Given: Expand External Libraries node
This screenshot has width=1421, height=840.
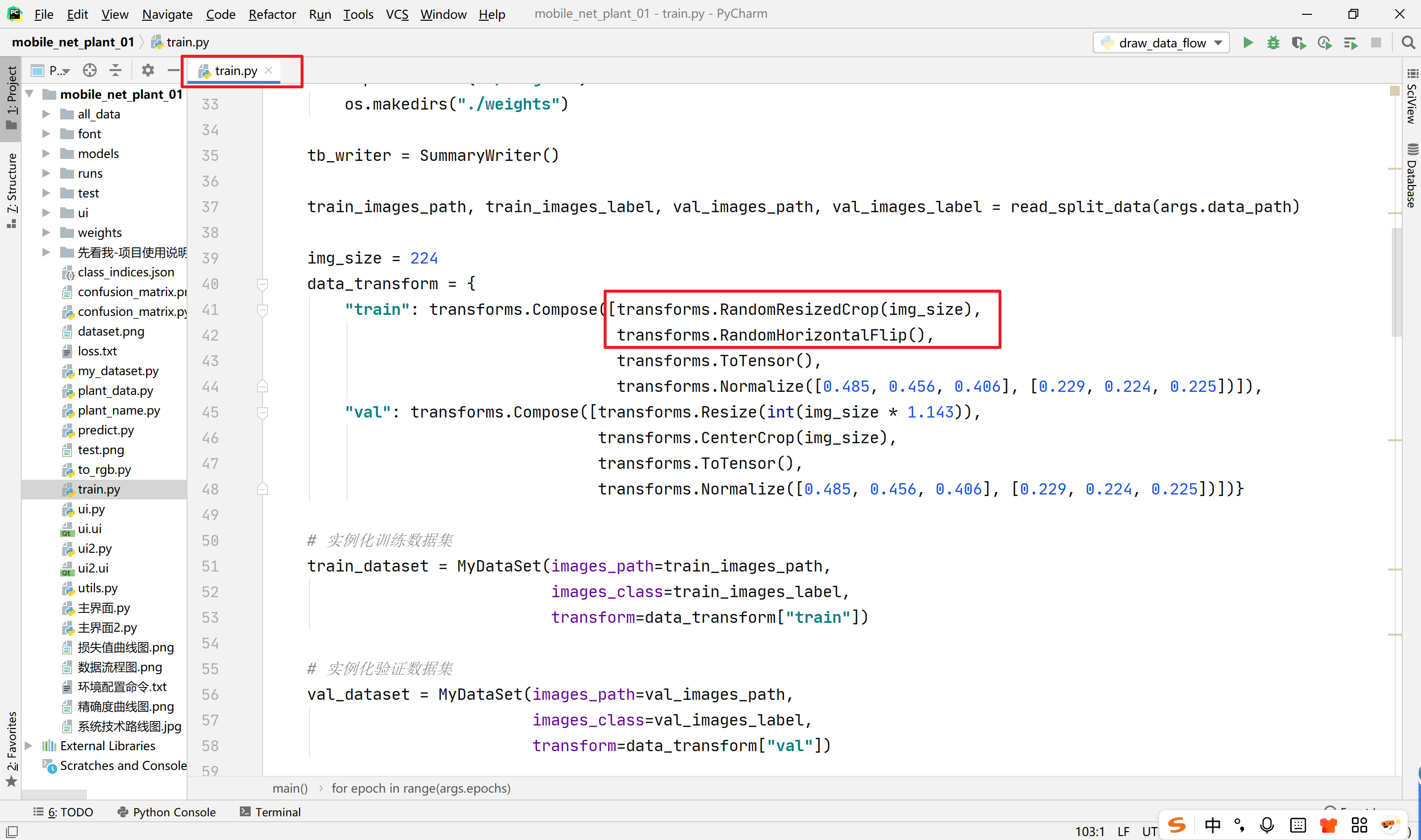Looking at the screenshot, I should click(29, 745).
